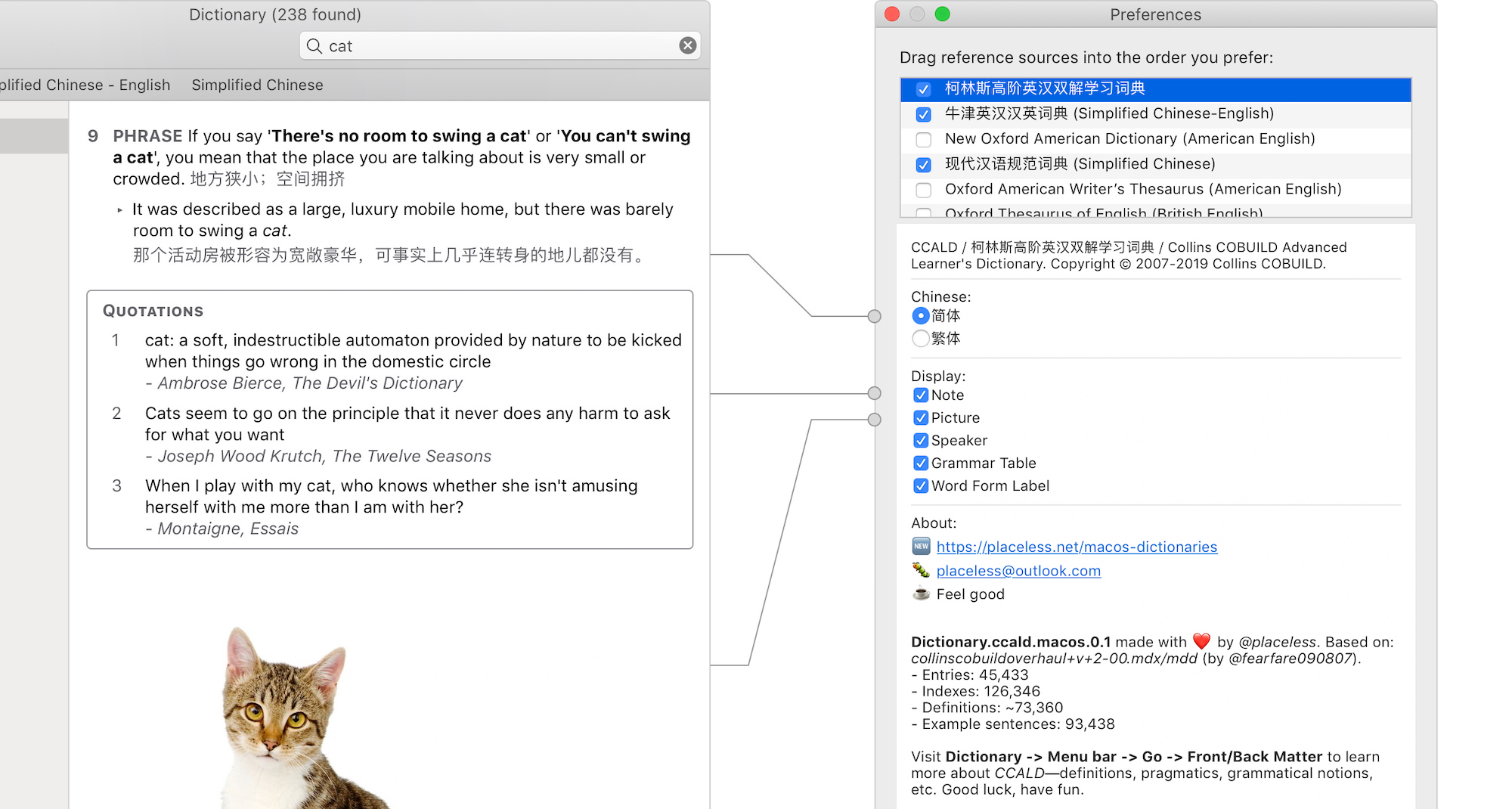Switch to the Simplified Chinese tab
Screen dimensions: 1512x809
[257, 85]
